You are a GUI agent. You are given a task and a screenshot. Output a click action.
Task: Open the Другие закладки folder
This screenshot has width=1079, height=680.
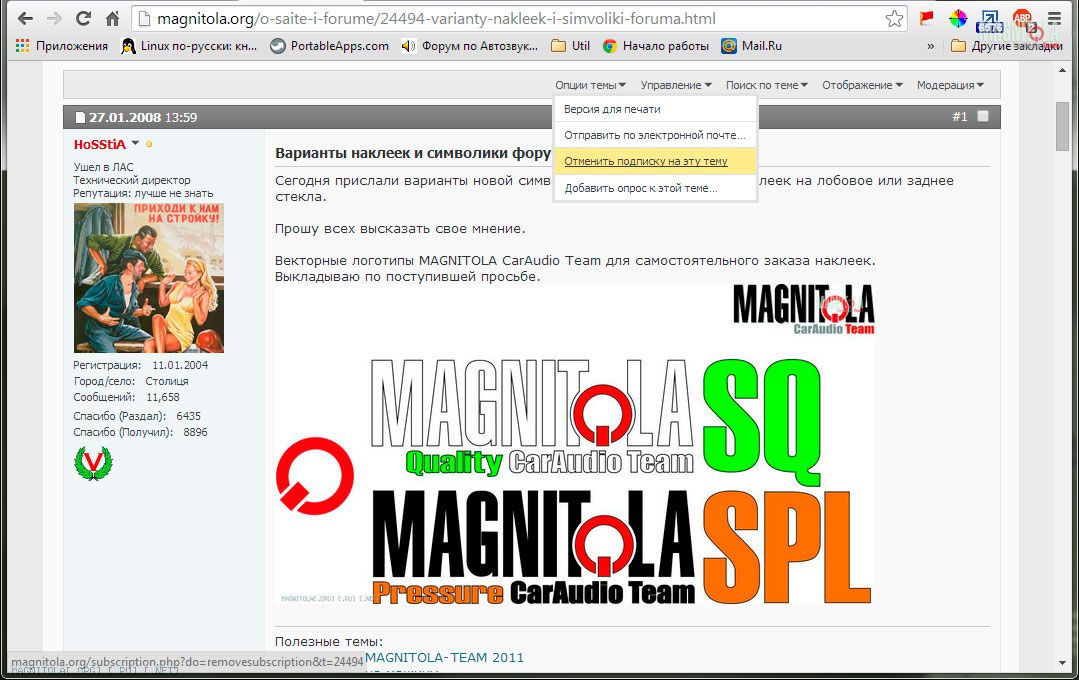[1007, 46]
